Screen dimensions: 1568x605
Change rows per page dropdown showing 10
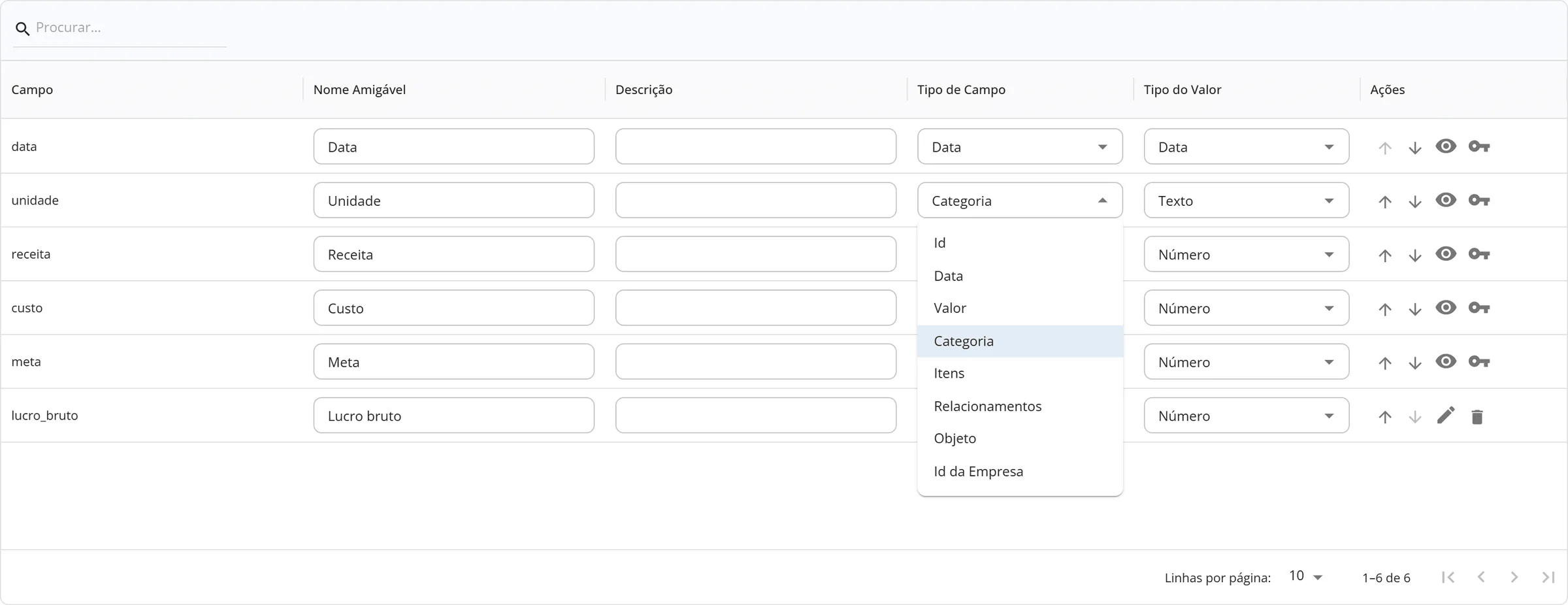1305,576
